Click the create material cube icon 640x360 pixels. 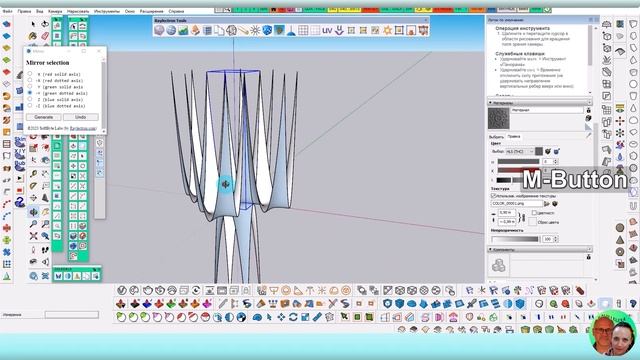tap(588, 118)
